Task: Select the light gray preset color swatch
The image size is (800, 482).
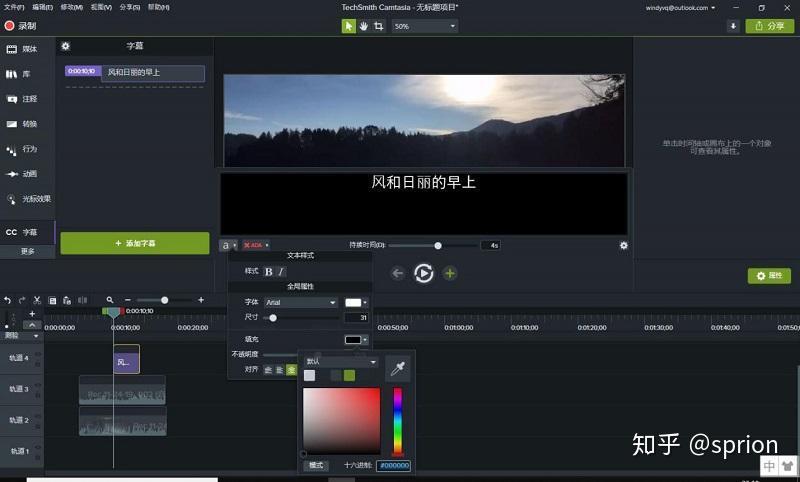Action: tap(309, 376)
